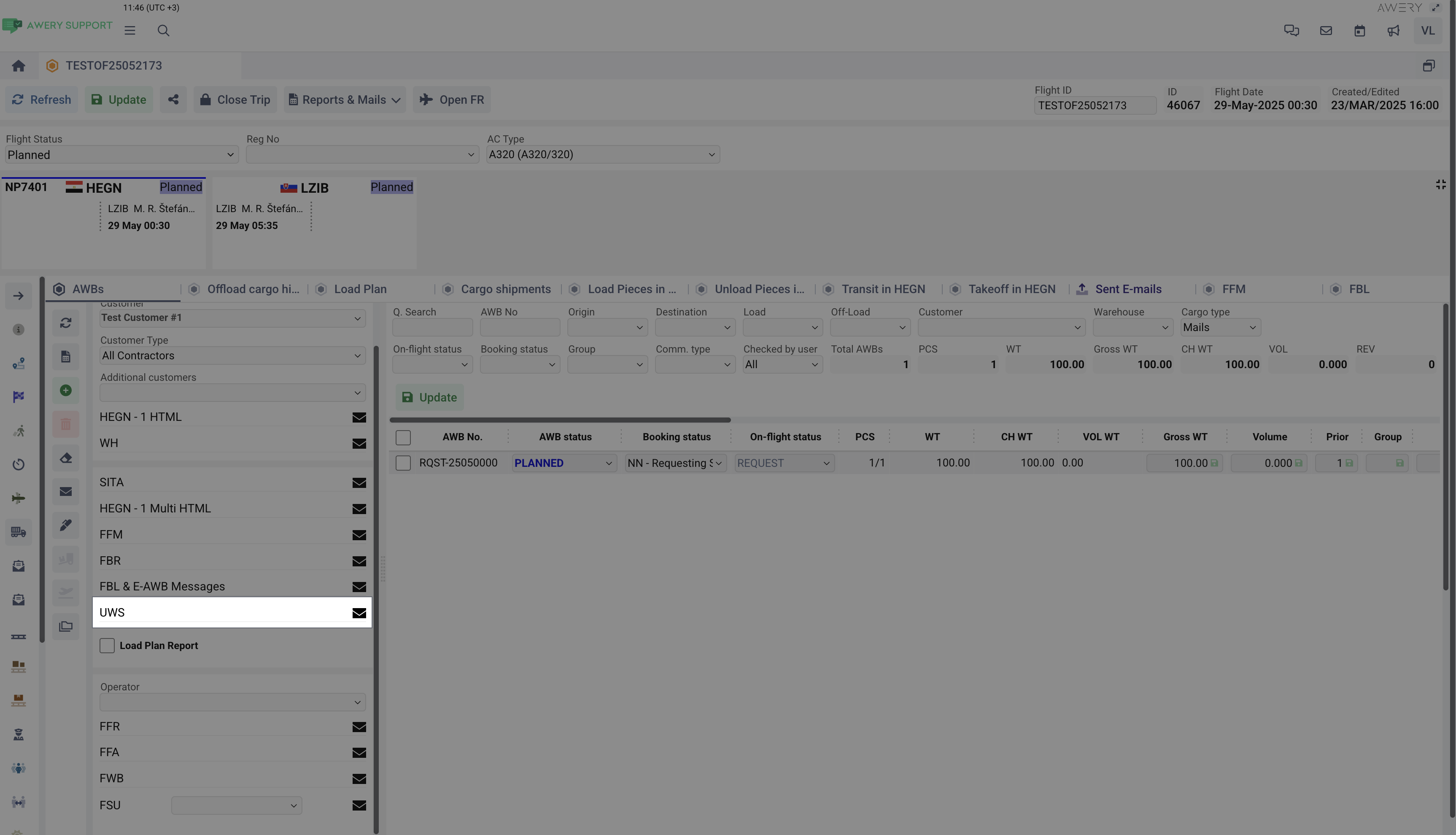Viewport: 1456px width, 835px height.
Task: Click the Q. Search input field
Action: pos(432,327)
